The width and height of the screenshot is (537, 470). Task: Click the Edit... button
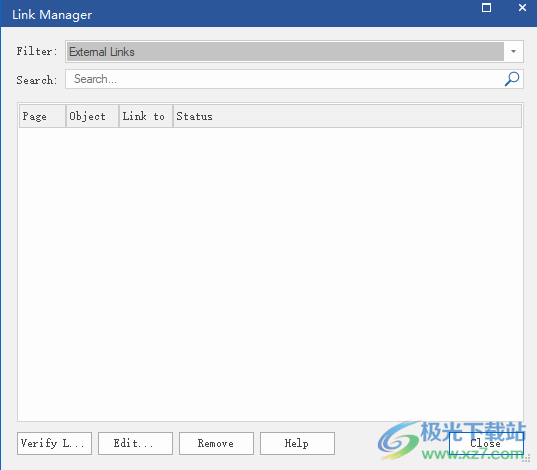click(x=135, y=443)
